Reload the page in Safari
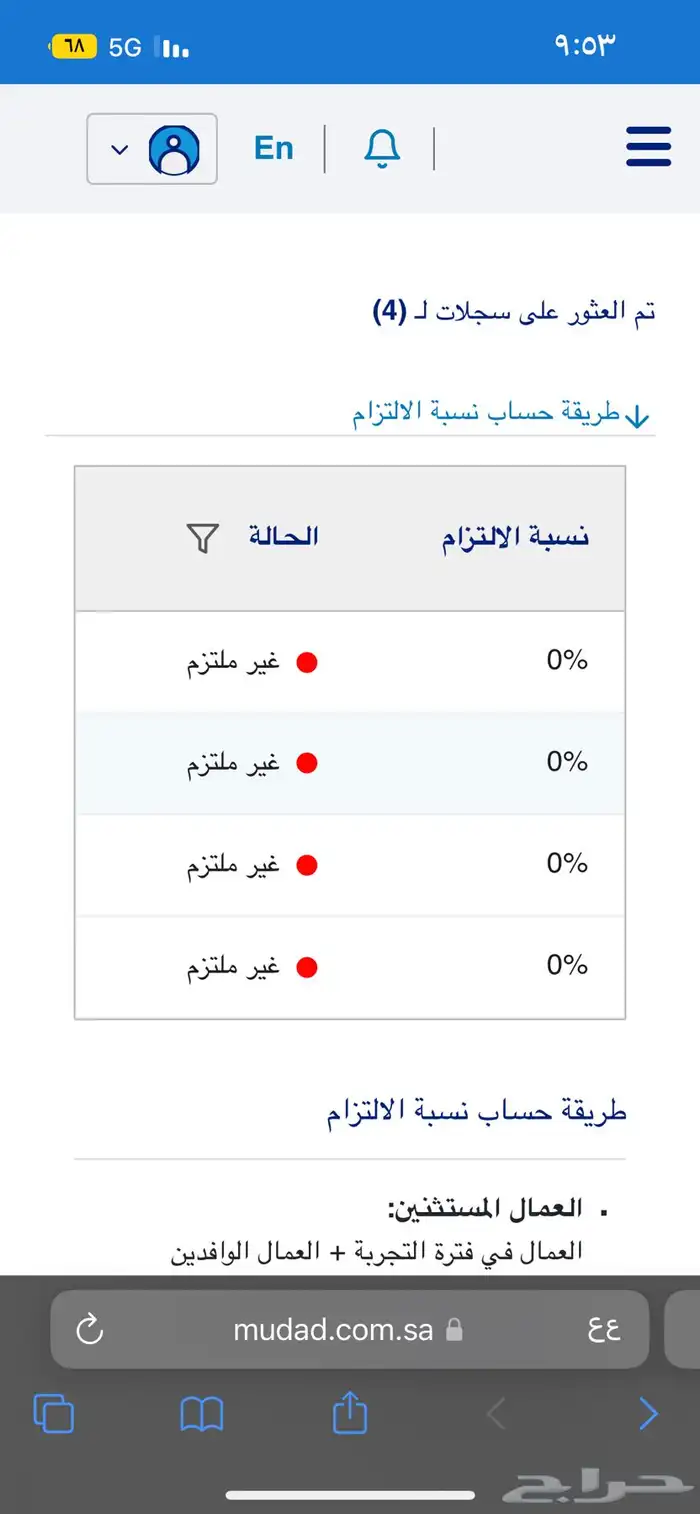 pos(90,1329)
